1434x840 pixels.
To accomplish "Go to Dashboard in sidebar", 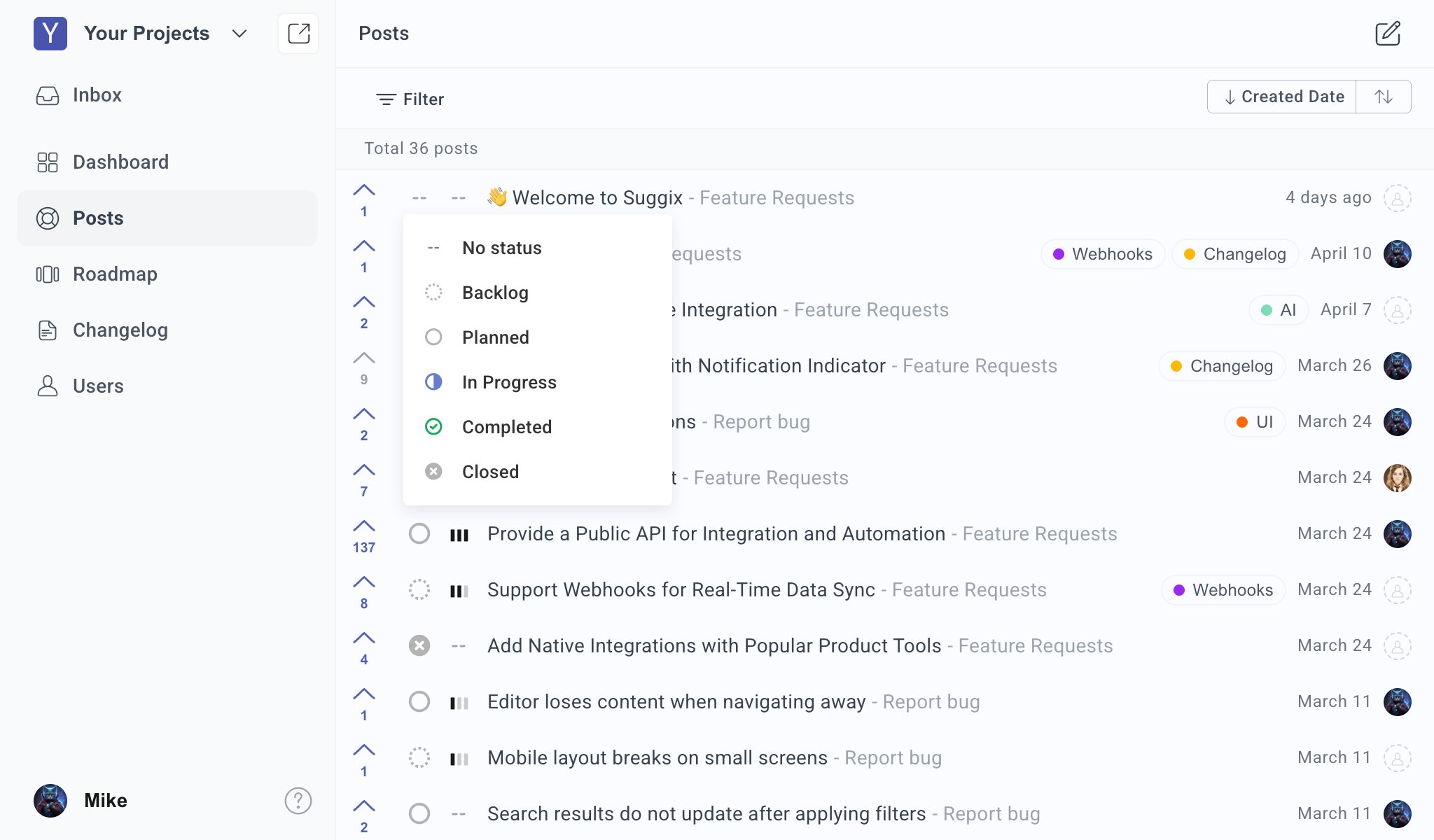I will (167, 162).
